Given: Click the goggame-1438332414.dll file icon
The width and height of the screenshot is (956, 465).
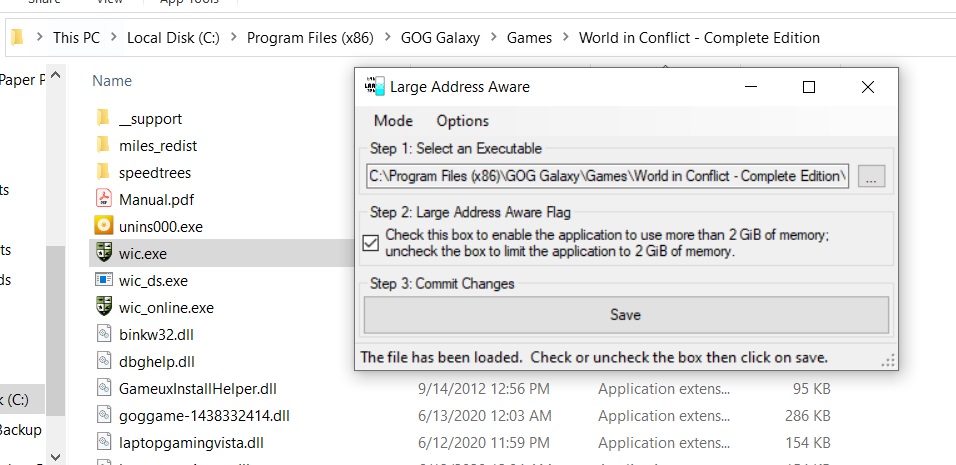Looking at the screenshot, I should [104, 415].
